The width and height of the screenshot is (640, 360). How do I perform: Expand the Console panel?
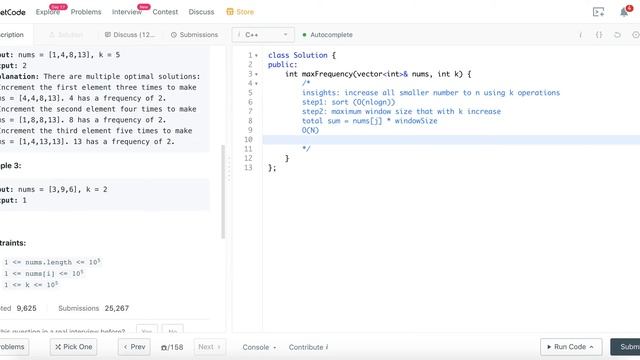click(x=259, y=347)
